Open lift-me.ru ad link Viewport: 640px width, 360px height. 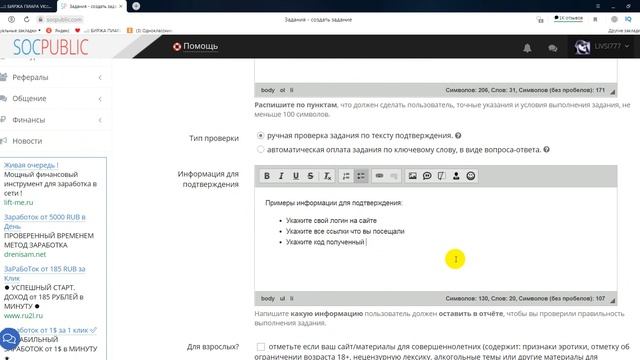(18, 202)
